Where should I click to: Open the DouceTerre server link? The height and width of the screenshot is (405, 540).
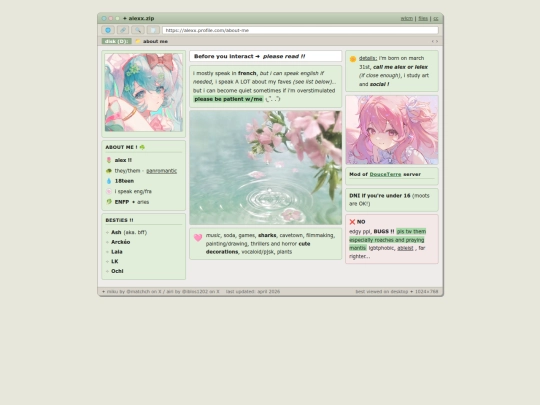click(x=385, y=174)
